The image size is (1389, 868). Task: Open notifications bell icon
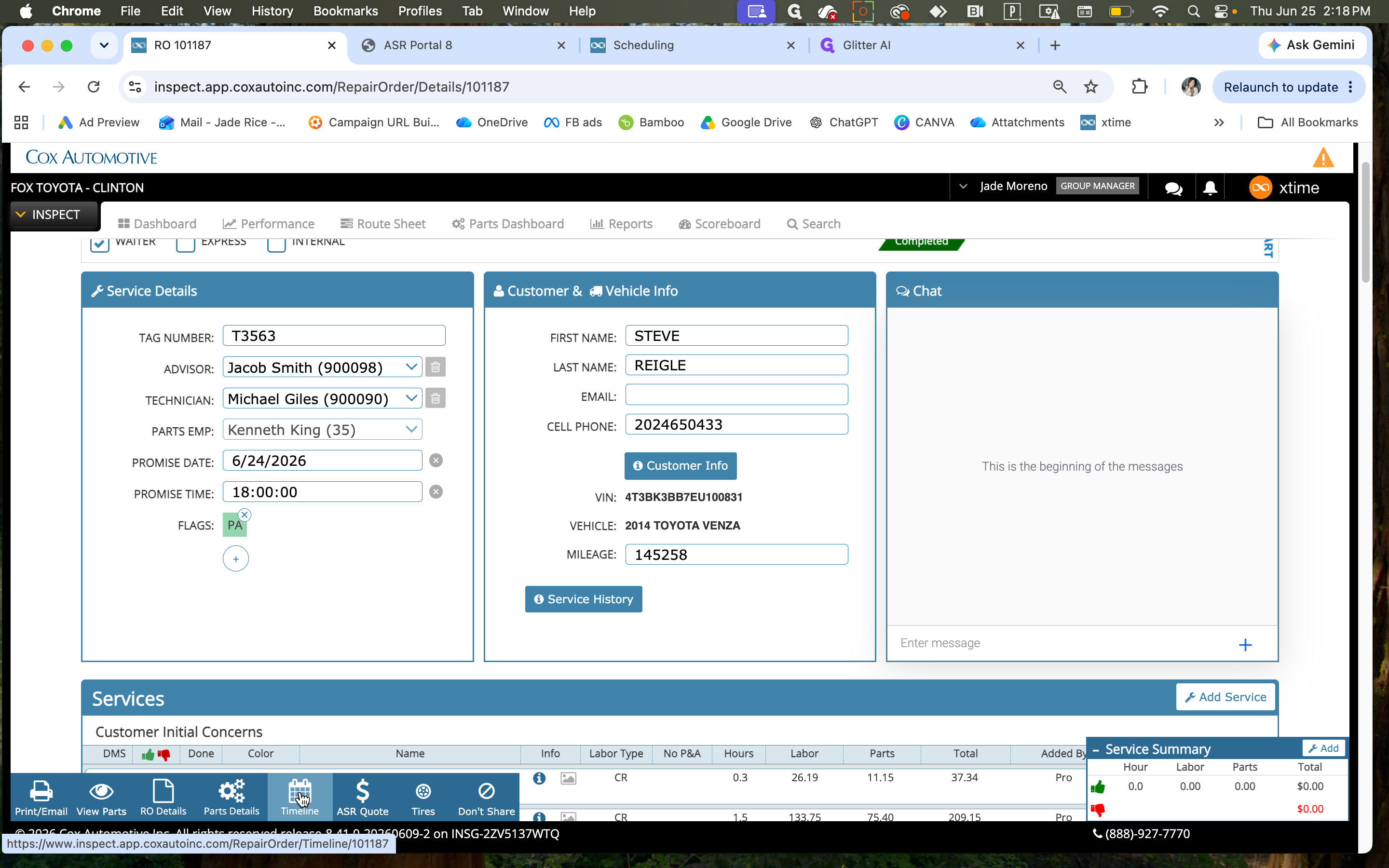point(1210,188)
